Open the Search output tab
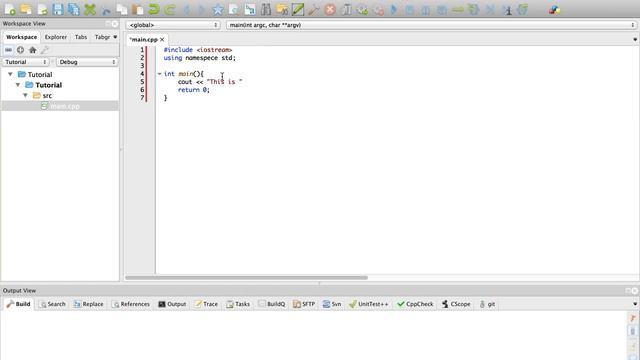Image resolution: width=640 pixels, height=360 pixels. 52,304
